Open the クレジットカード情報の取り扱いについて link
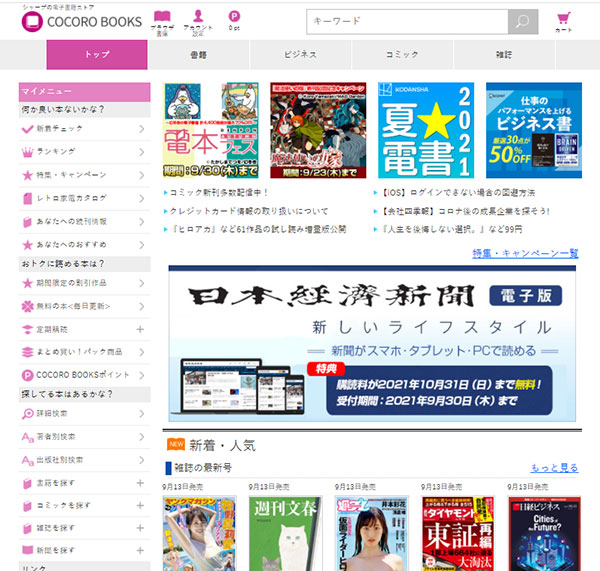Image resolution: width=600 pixels, height=571 pixels. point(249,211)
